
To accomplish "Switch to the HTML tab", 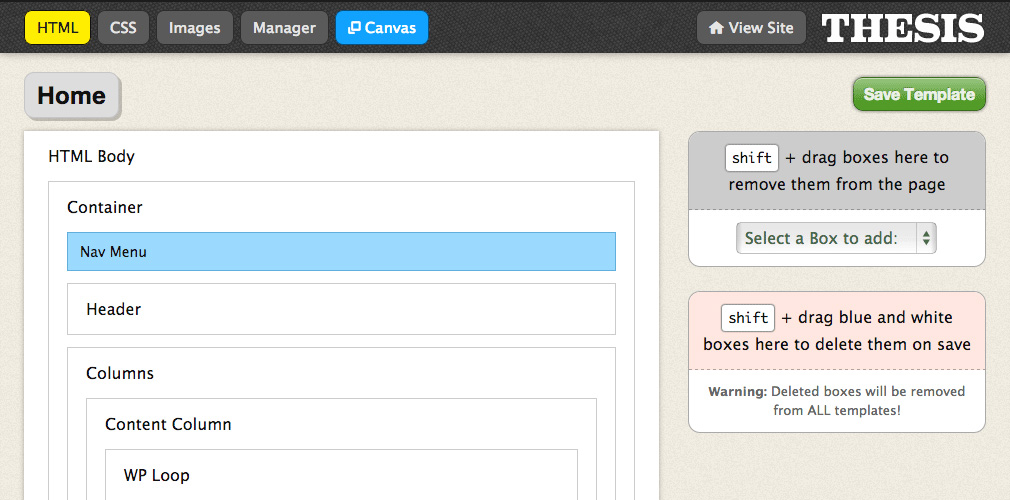I will 57,28.
